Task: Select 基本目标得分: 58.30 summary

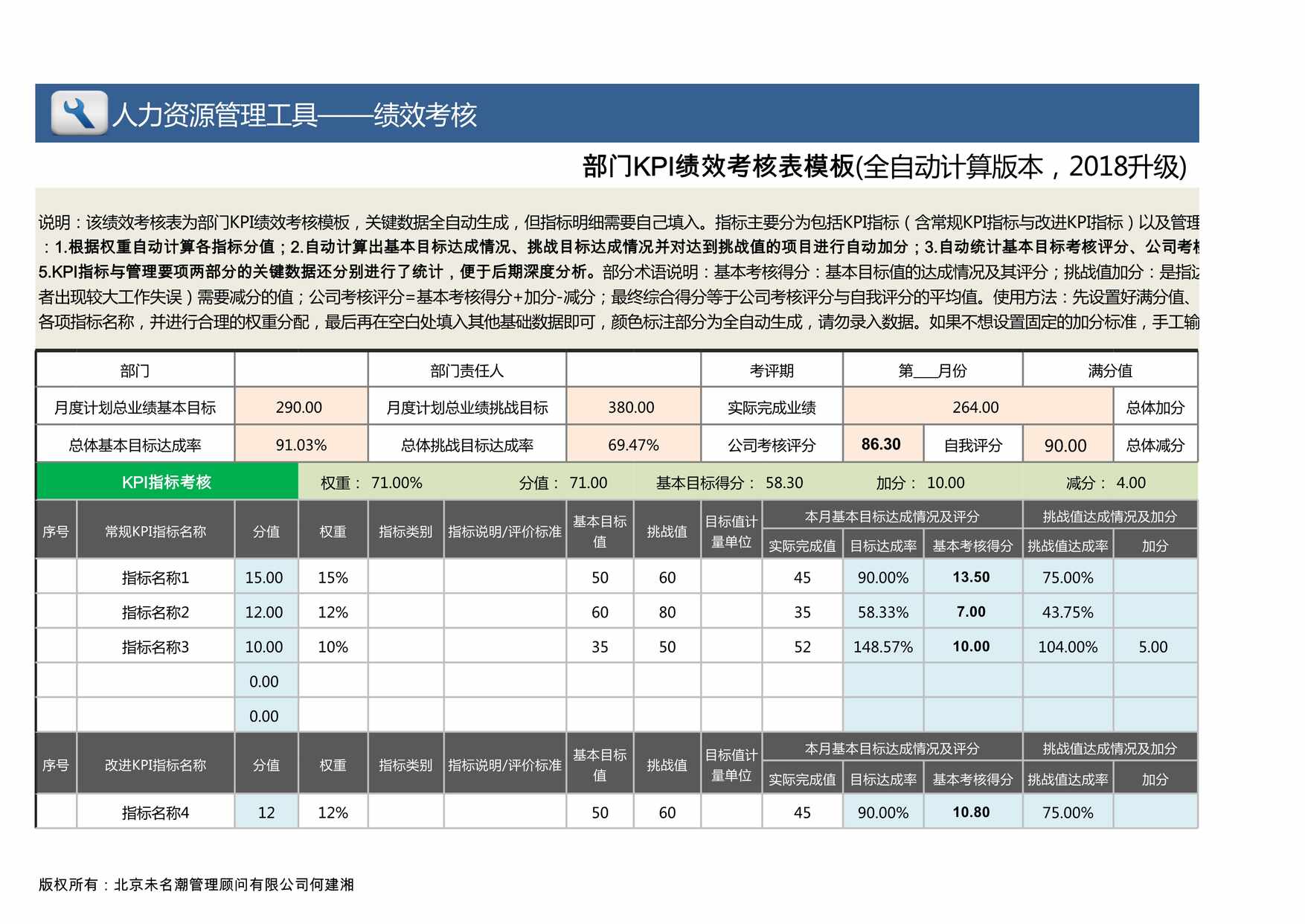Action: point(729,483)
